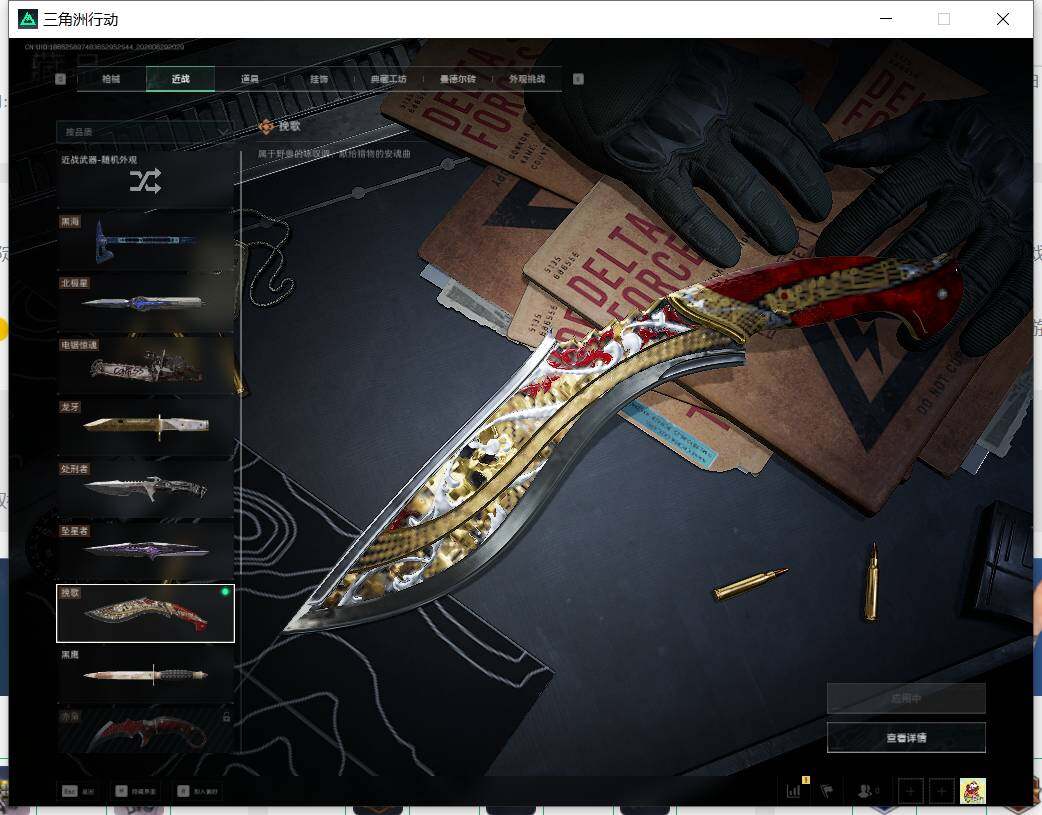Open the 外观挑战 tab
Screen dimensions: 1042x815
527,78
